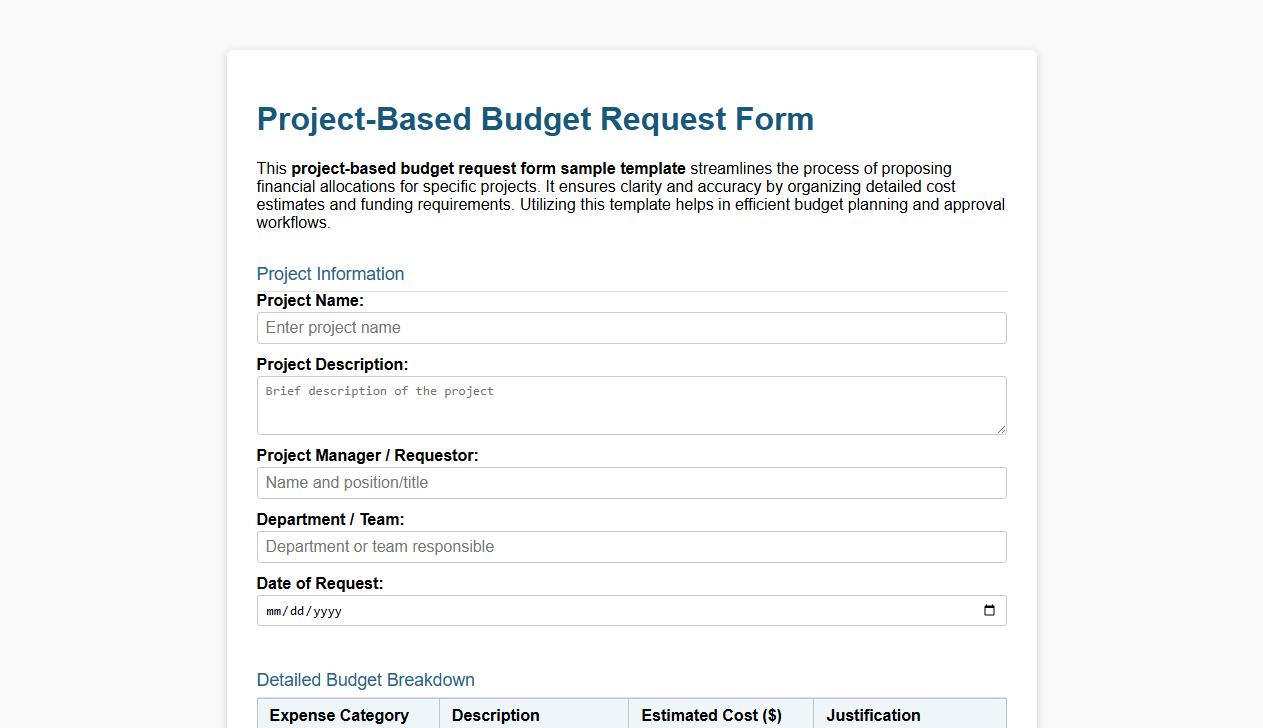This screenshot has width=1263, height=728.
Task: Click the Department / Team label
Action: tap(330, 519)
